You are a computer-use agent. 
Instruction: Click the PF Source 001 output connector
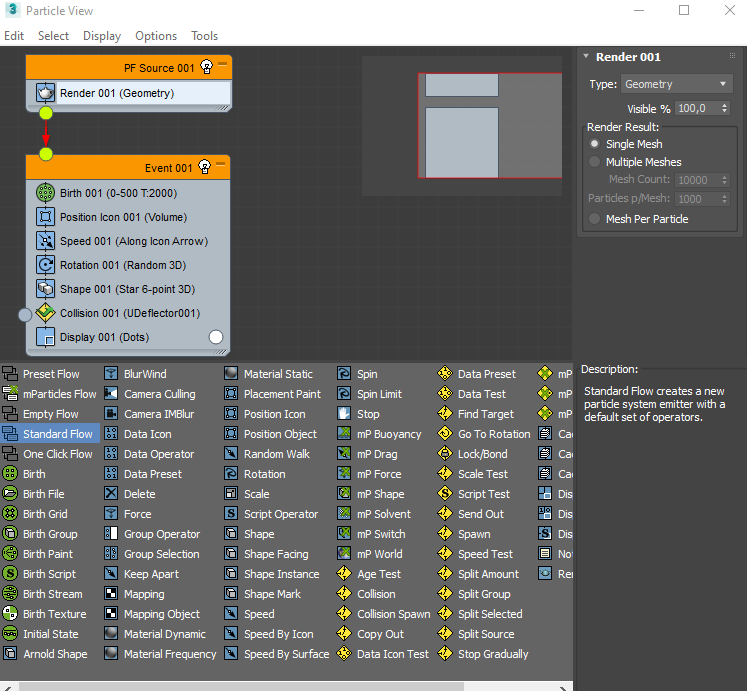[46, 113]
